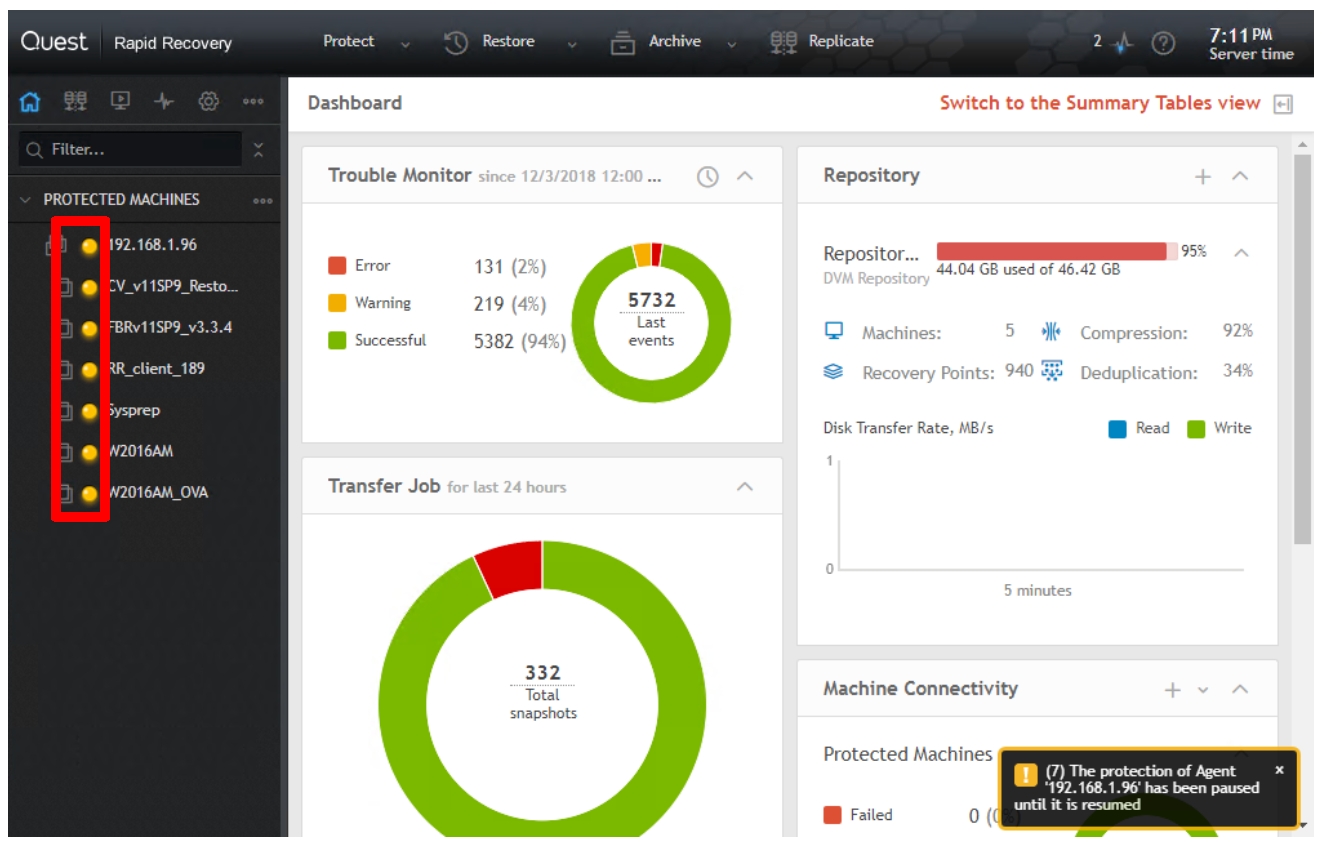Image resolution: width=1322 pixels, height=842 pixels.
Task: Click the warning icon in the notification
Action: click(x=1026, y=775)
